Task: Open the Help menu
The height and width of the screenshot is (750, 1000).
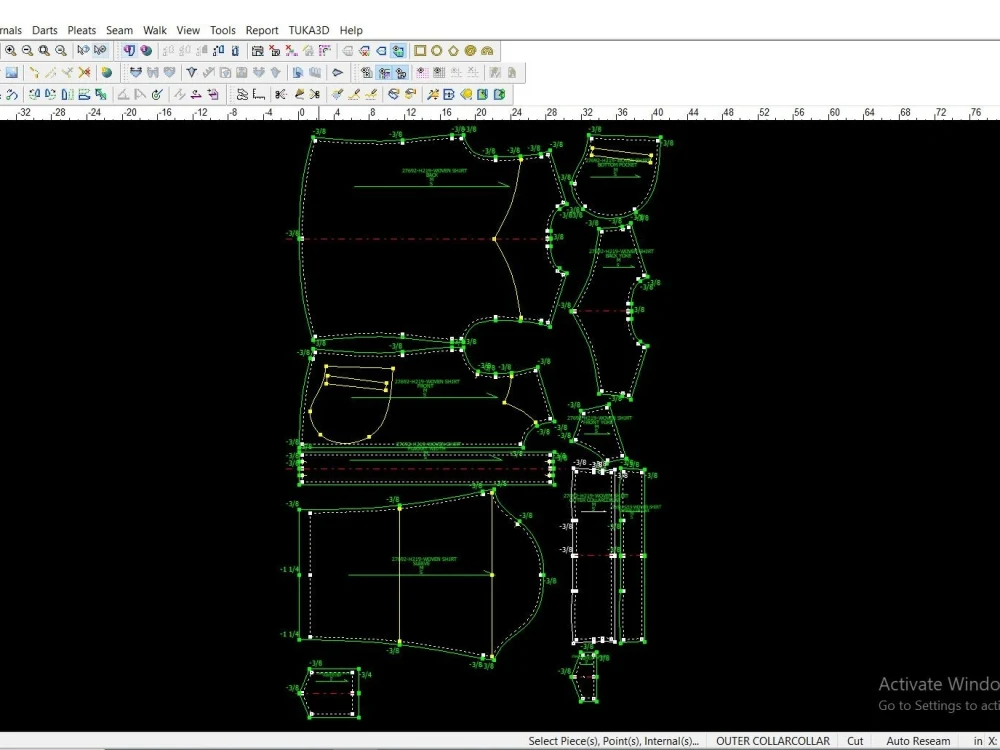Action: click(x=351, y=30)
